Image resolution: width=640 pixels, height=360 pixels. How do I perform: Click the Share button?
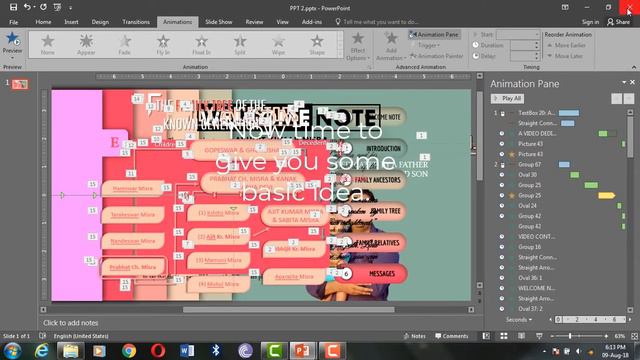click(x=618, y=22)
